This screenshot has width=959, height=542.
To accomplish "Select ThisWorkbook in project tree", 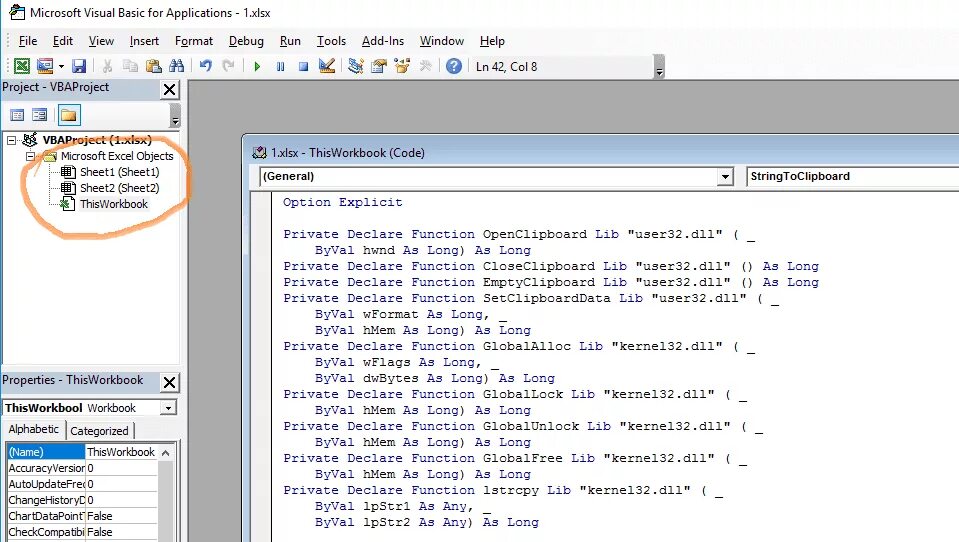I will (114, 204).
